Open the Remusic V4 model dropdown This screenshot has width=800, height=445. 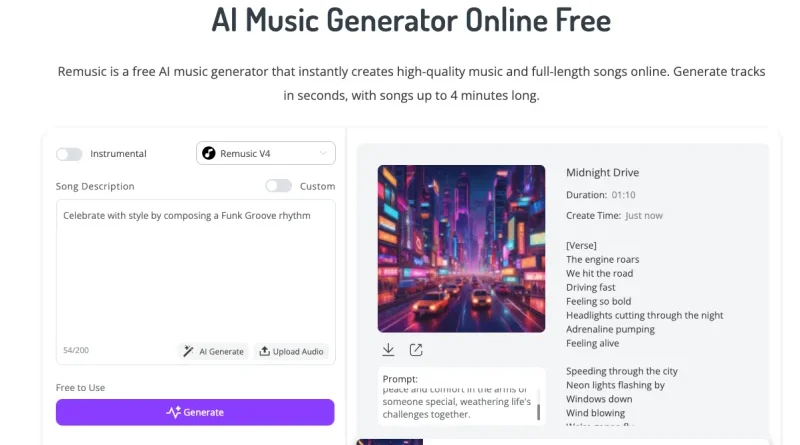[266, 153]
